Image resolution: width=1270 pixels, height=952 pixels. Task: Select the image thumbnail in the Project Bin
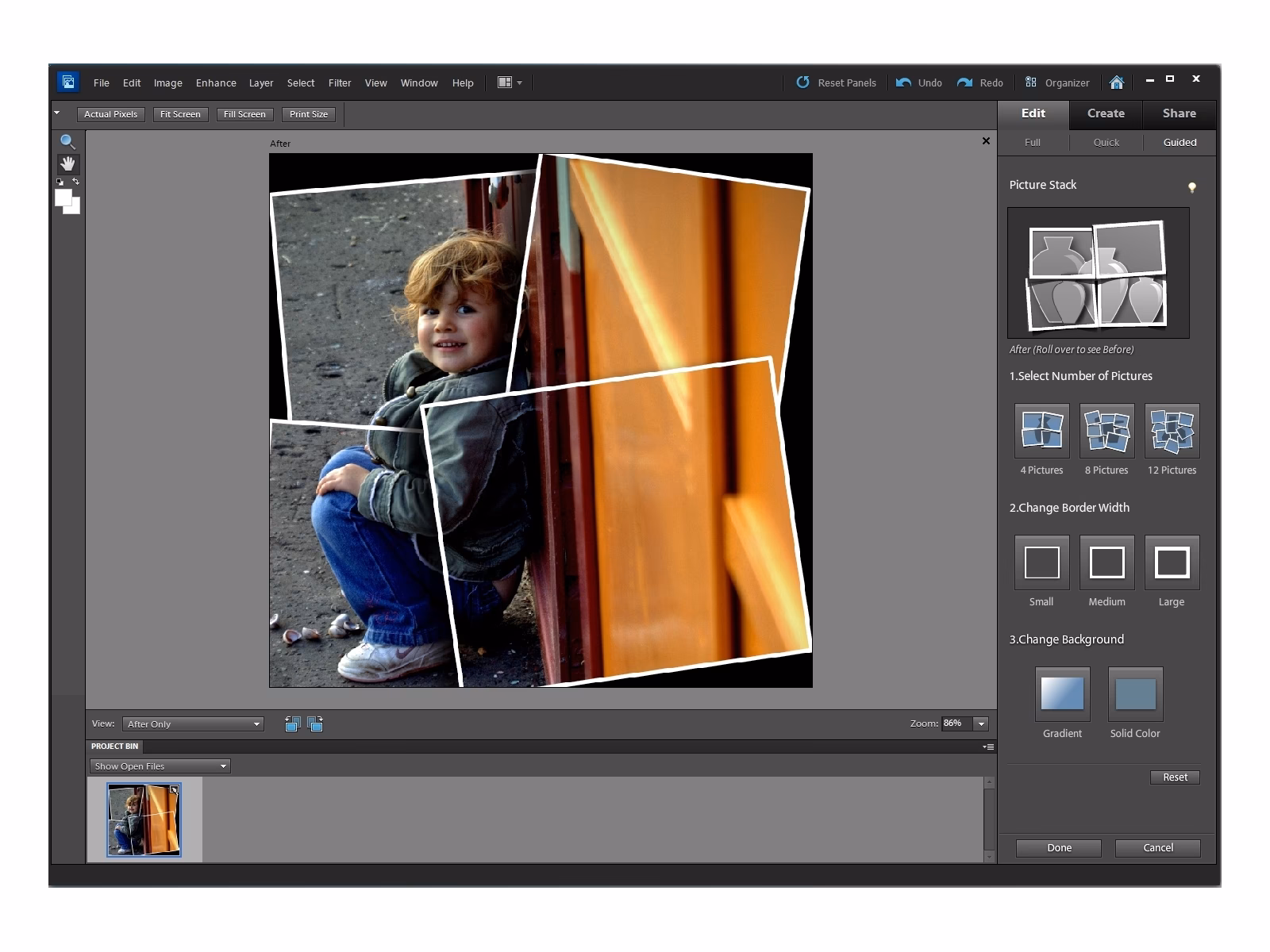[x=143, y=819]
